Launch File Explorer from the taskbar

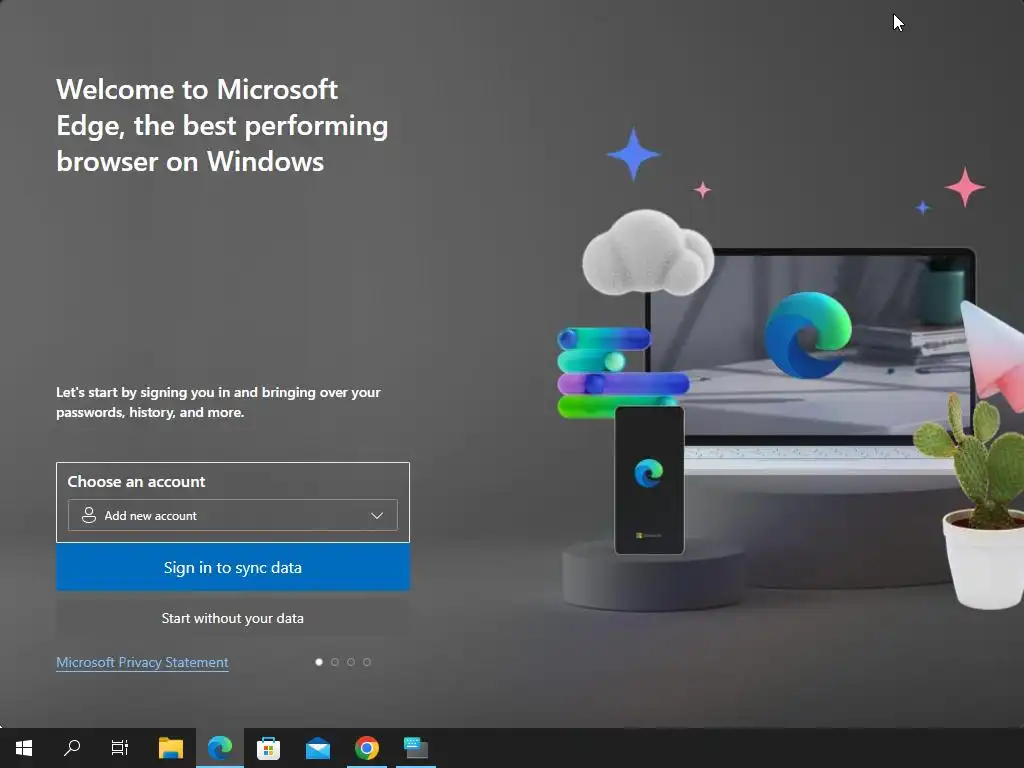pos(171,748)
